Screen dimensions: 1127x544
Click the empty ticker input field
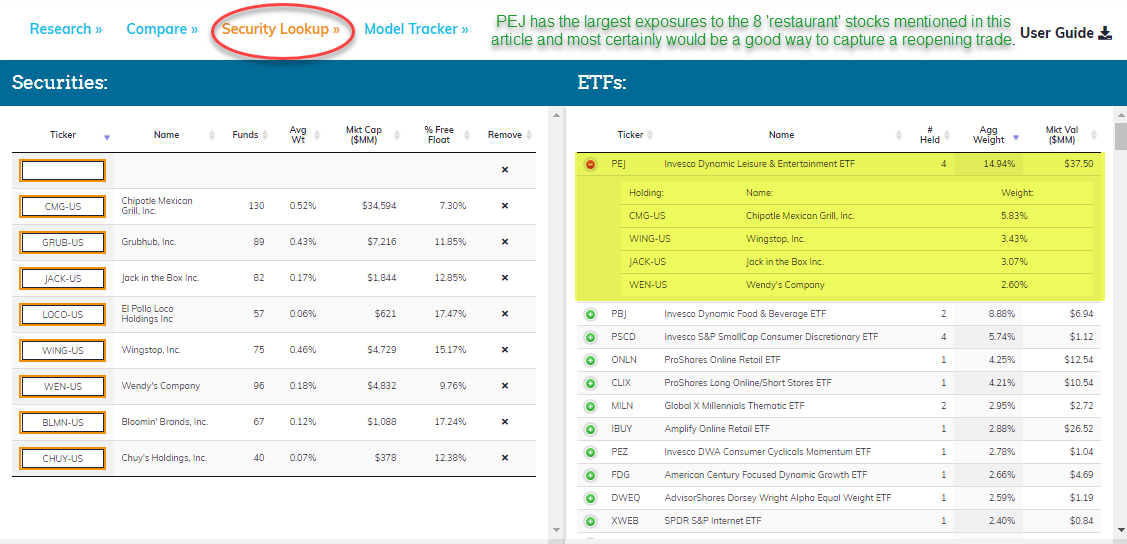click(x=63, y=170)
